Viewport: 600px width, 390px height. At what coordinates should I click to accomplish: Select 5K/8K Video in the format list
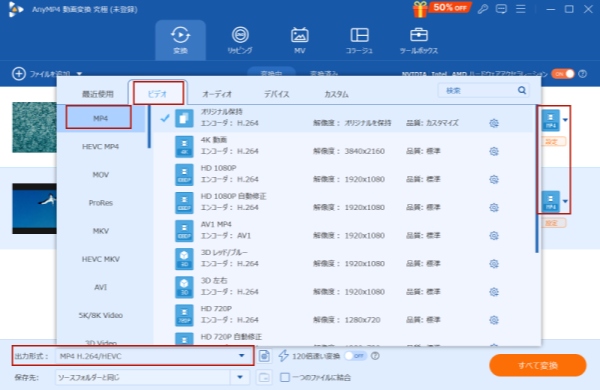pyautogui.click(x=101, y=315)
